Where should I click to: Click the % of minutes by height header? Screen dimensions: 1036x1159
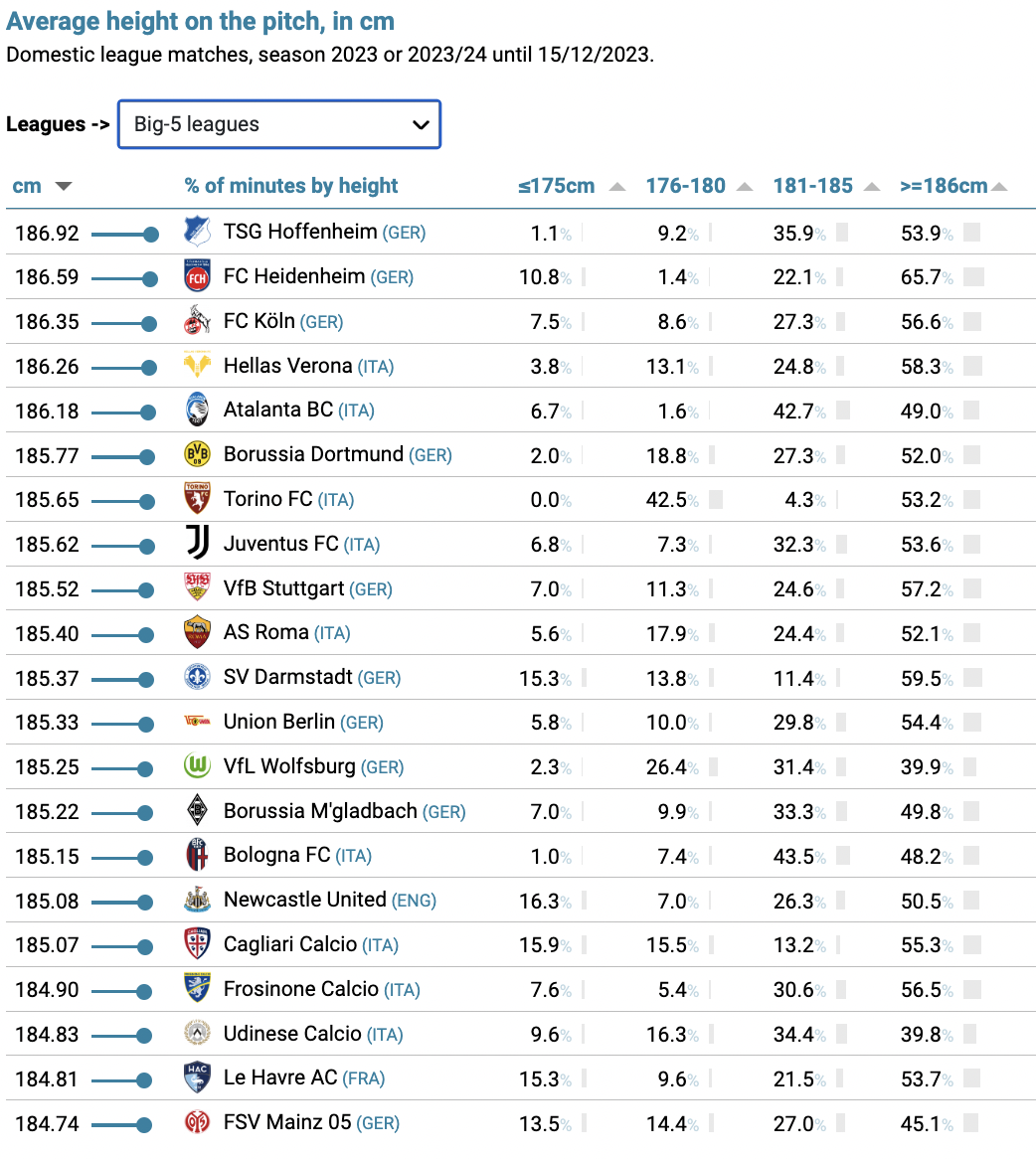[291, 186]
